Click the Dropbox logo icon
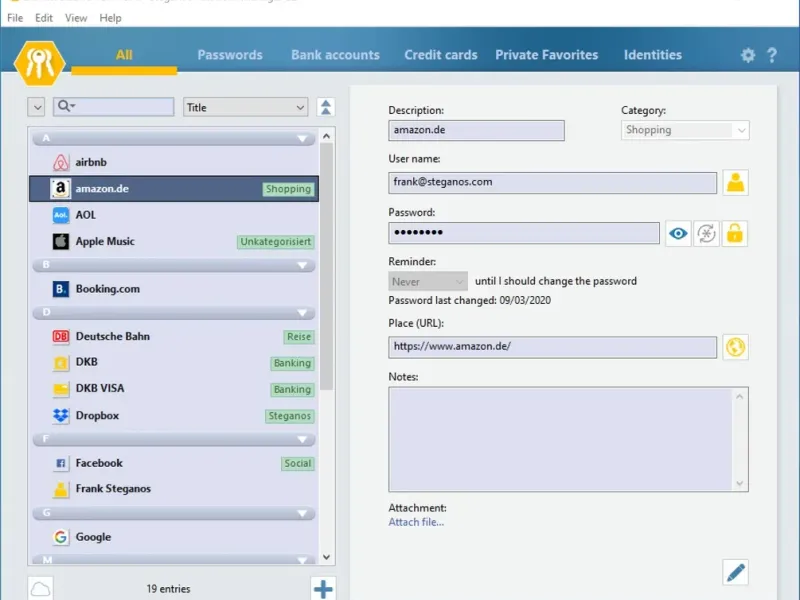The height and width of the screenshot is (600, 800). click(x=61, y=416)
